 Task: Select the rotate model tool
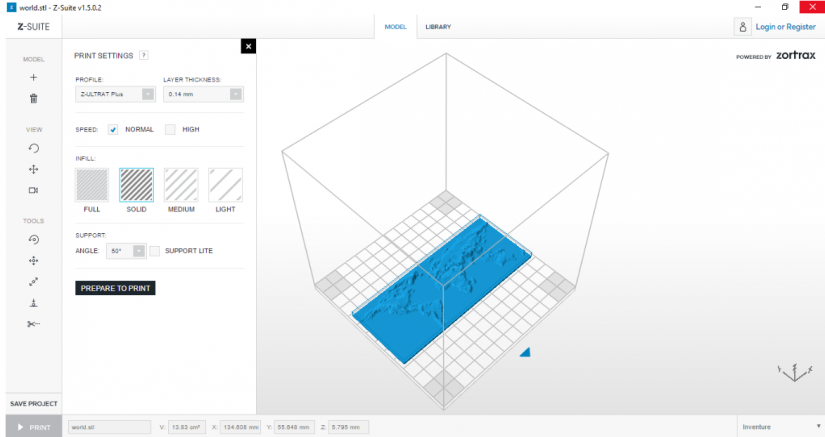(x=34, y=239)
